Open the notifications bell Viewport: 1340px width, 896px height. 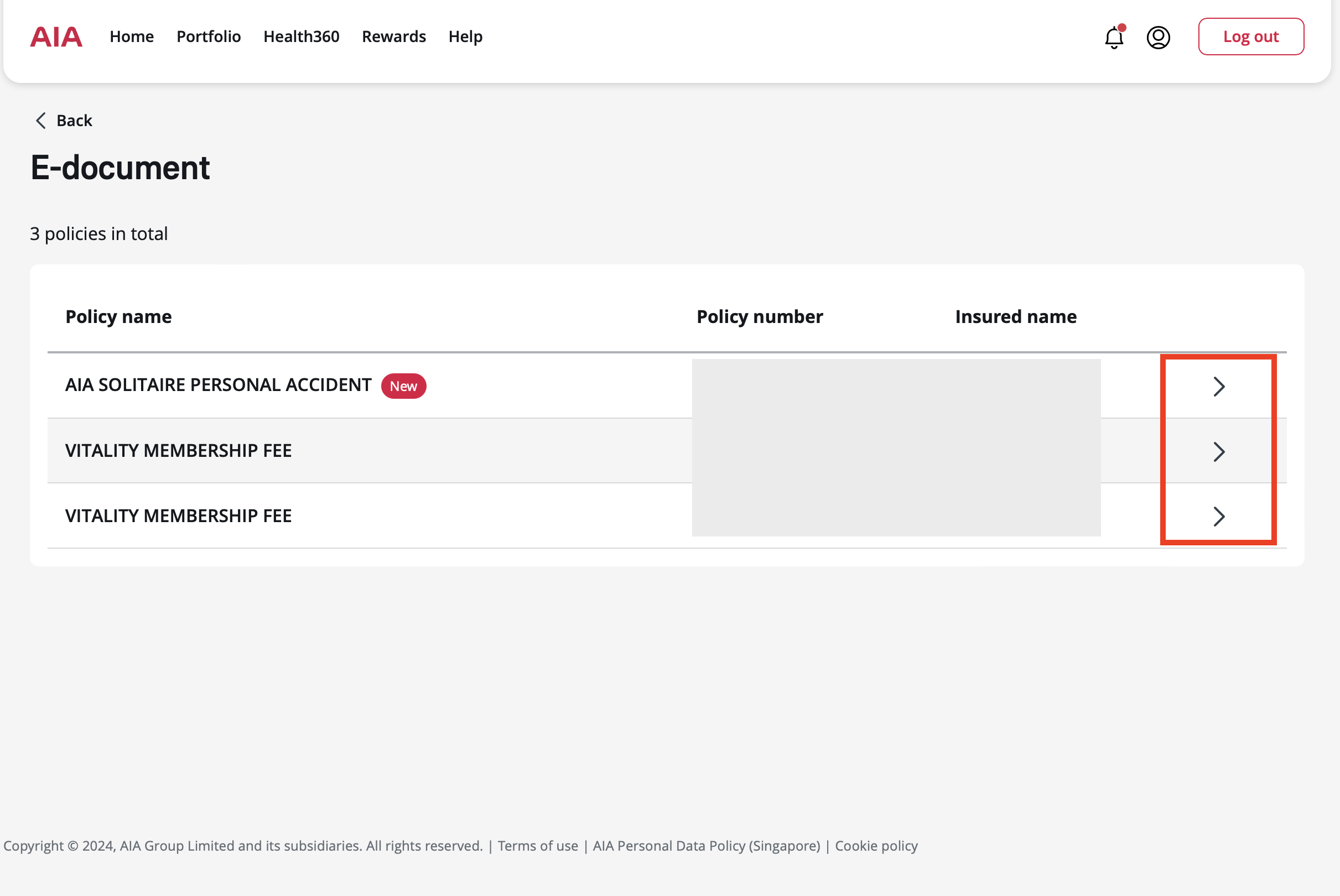[1114, 37]
